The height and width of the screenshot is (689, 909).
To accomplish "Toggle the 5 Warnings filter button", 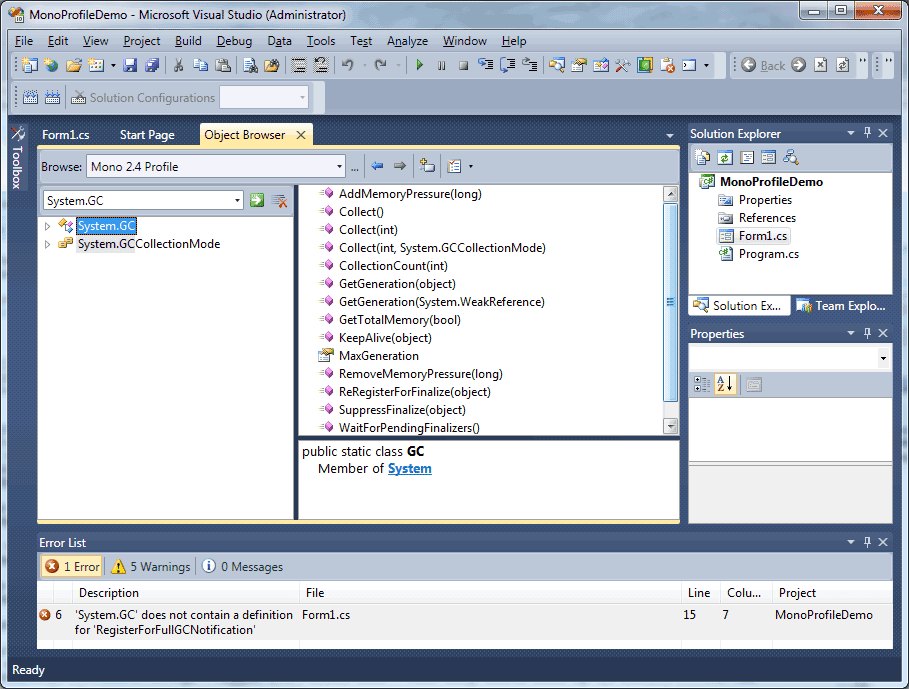I will coord(151,567).
